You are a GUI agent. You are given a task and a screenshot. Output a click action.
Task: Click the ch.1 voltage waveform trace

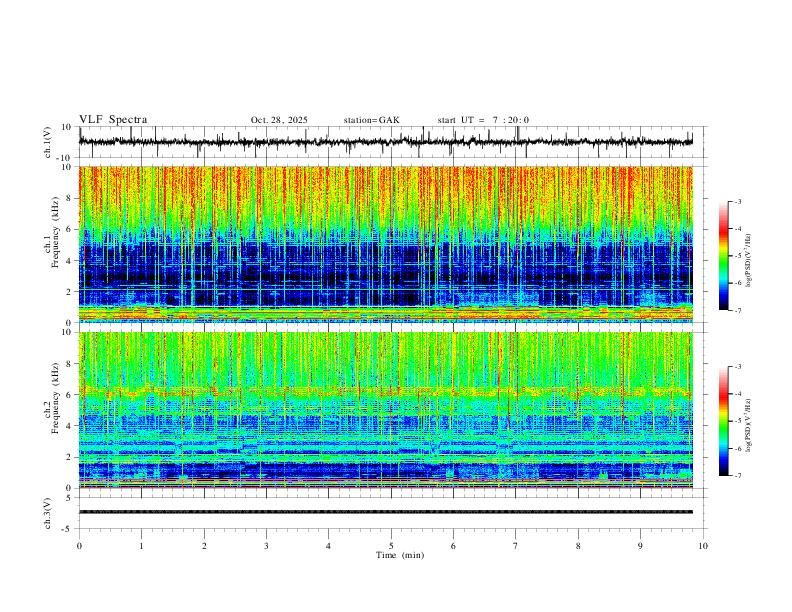tap(385, 142)
